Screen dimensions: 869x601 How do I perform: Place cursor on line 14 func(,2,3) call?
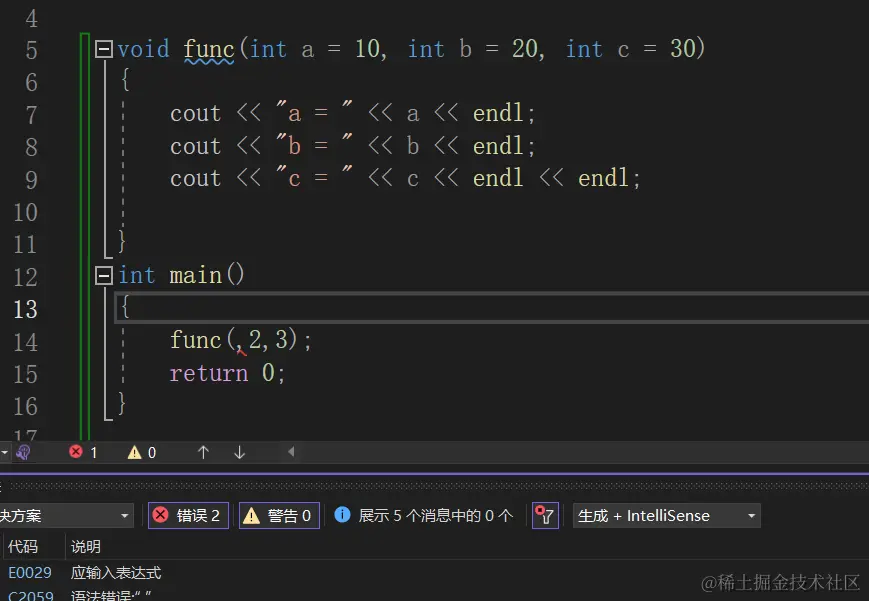241,339
